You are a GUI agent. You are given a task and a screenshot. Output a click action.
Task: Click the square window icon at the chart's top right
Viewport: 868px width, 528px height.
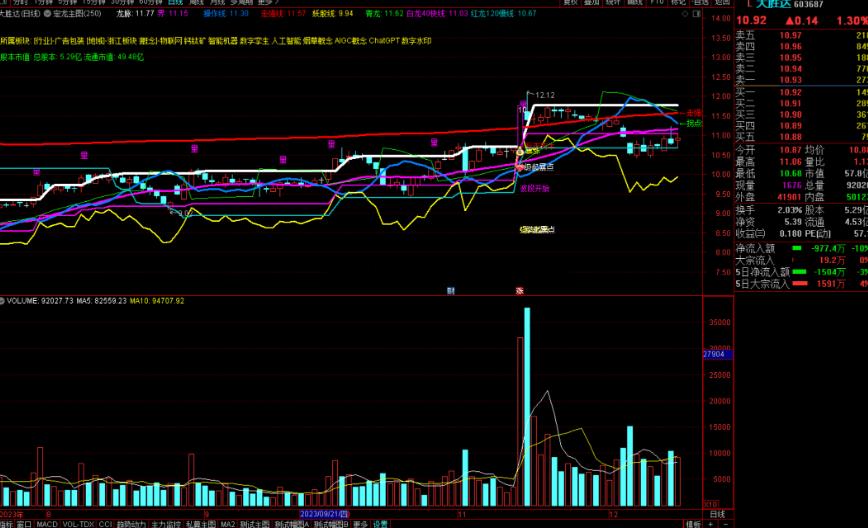pos(696,13)
